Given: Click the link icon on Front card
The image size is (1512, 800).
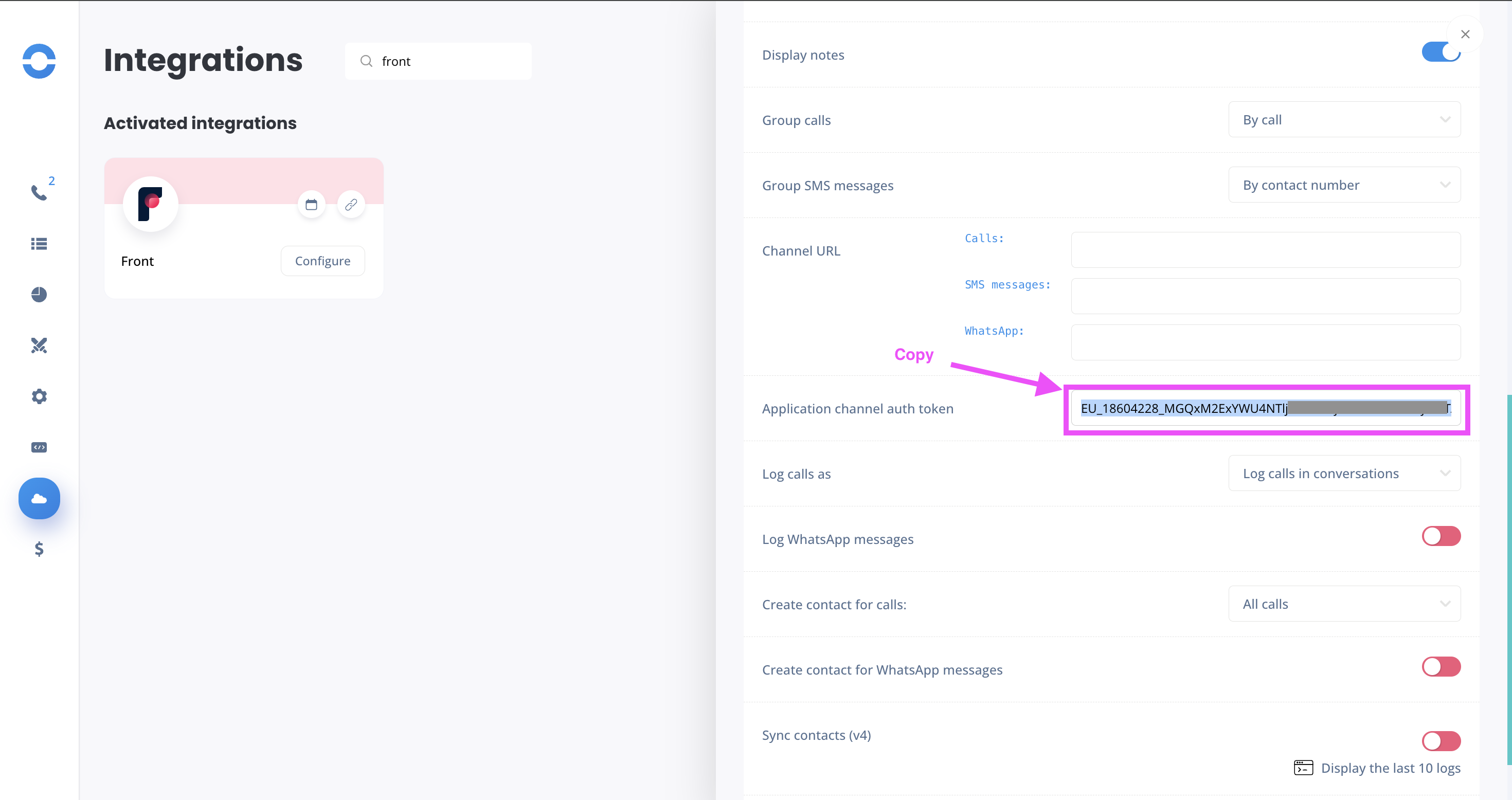Looking at the screenshot, I should (352, 204).
